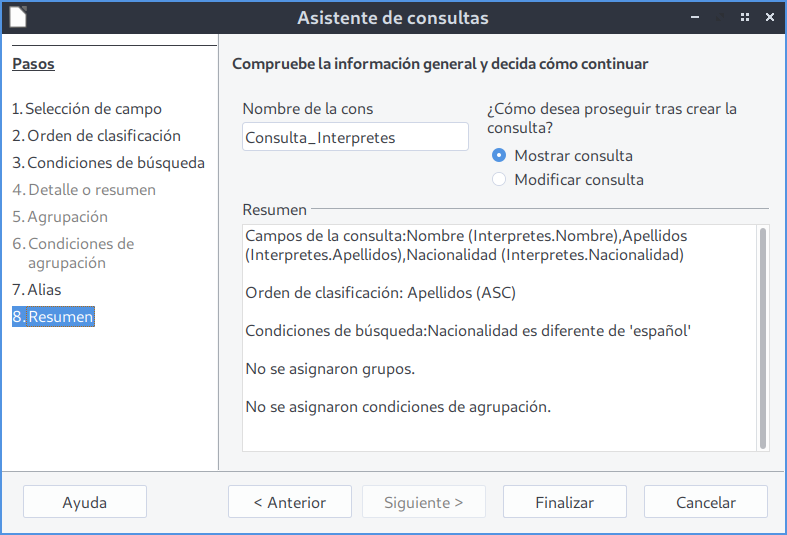Image resolution: width=787 pixels, height=535 pixels.
Task: Cancel the wizard with Cancelar
Action: click(706, 503)
